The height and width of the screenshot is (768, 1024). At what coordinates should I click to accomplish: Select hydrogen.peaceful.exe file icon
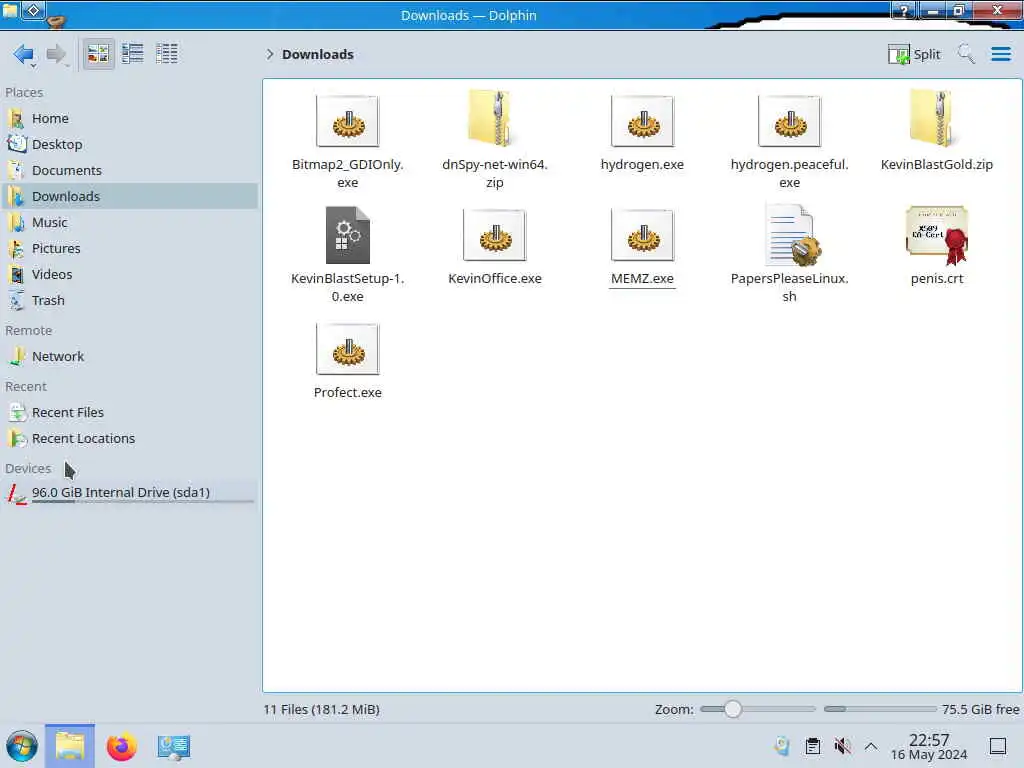[x=790, y=121]
